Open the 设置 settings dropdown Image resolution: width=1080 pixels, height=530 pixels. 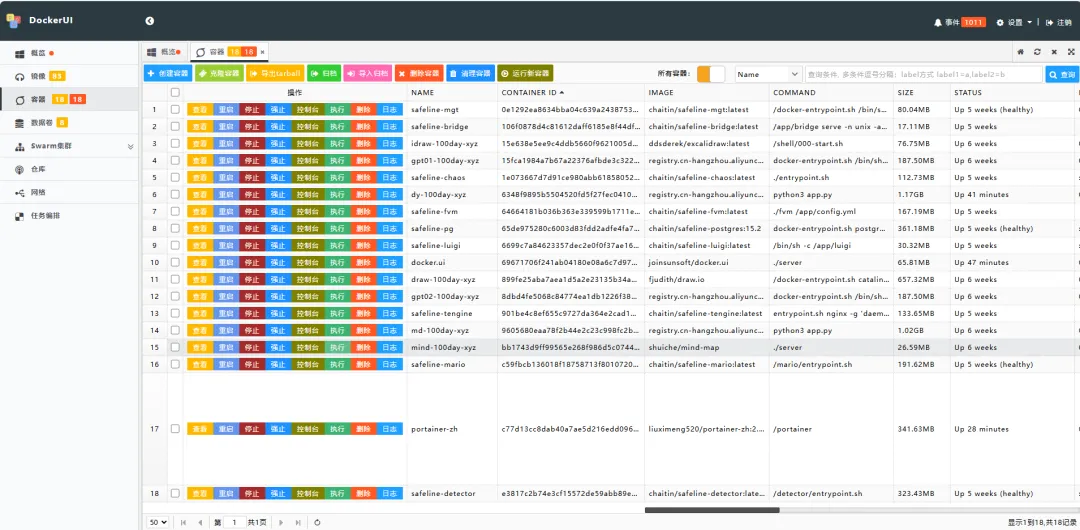point(1014,22)
